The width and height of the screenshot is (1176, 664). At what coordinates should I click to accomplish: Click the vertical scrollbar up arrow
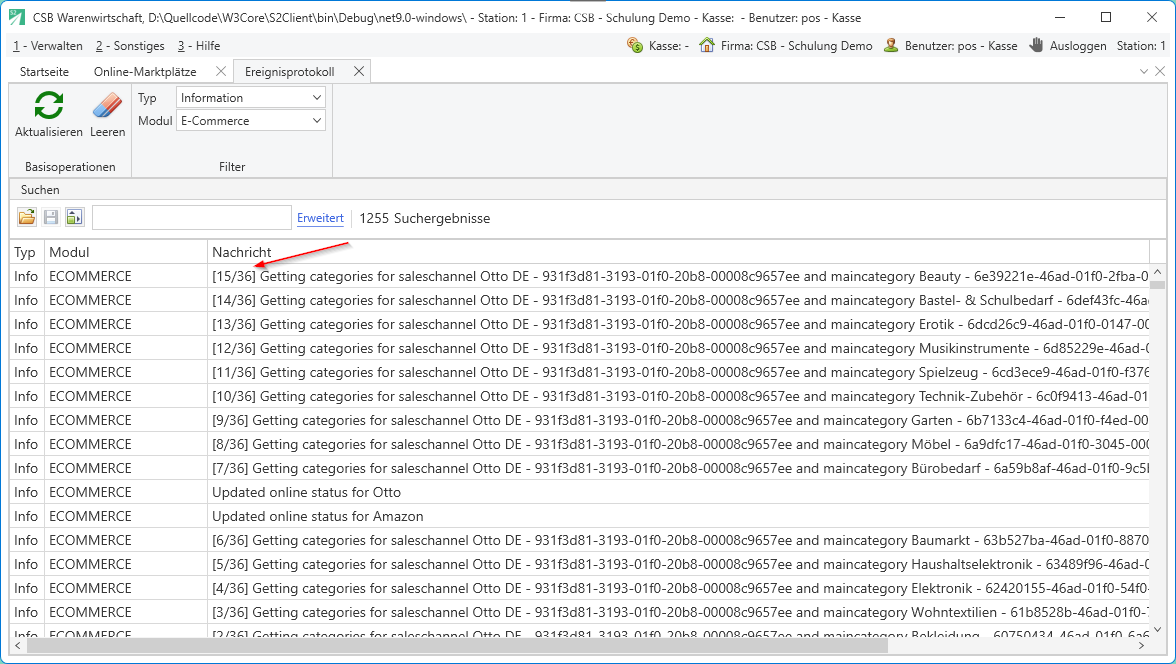pos(1157,272)
